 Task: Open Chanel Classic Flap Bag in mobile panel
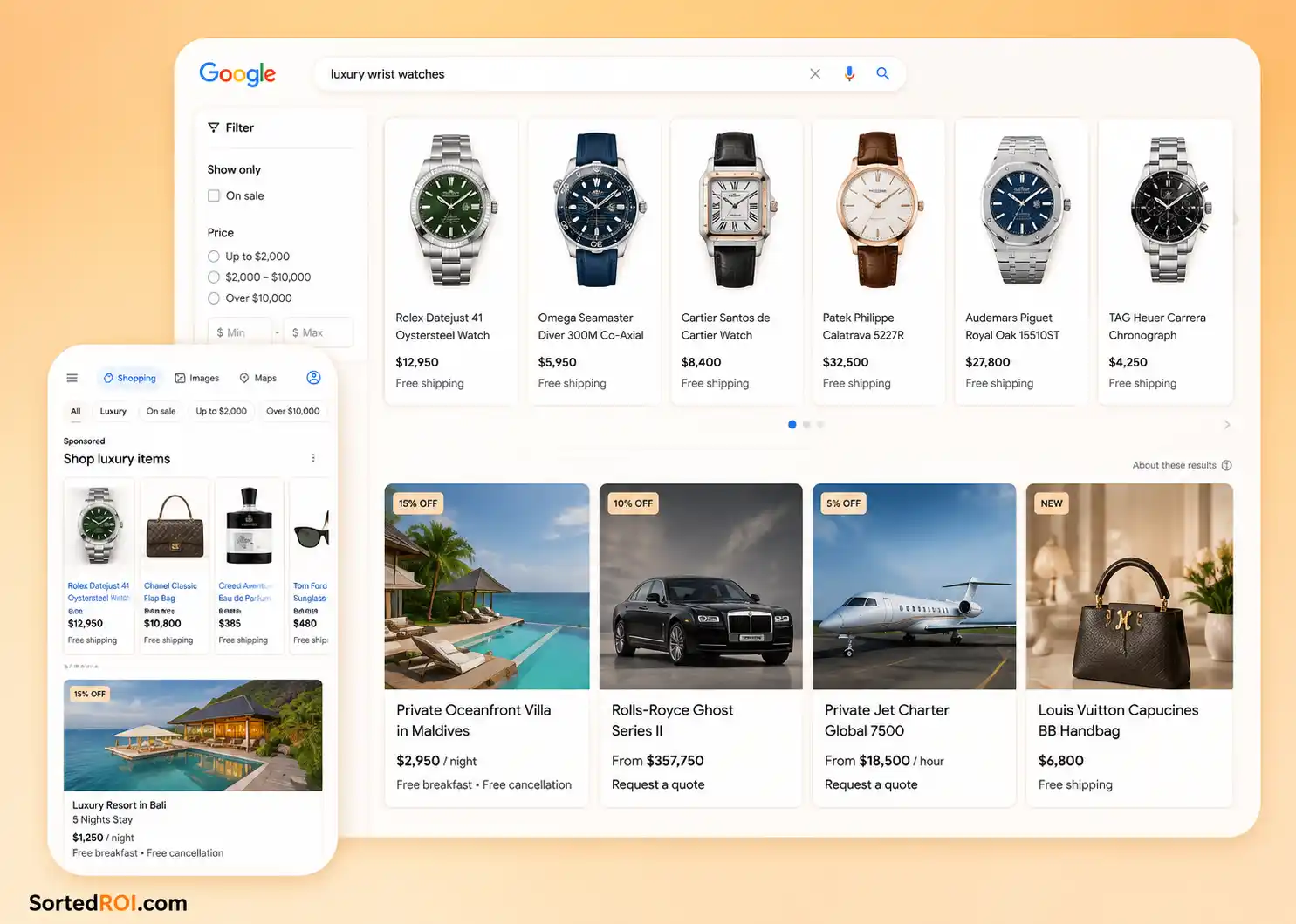[175, 565]
